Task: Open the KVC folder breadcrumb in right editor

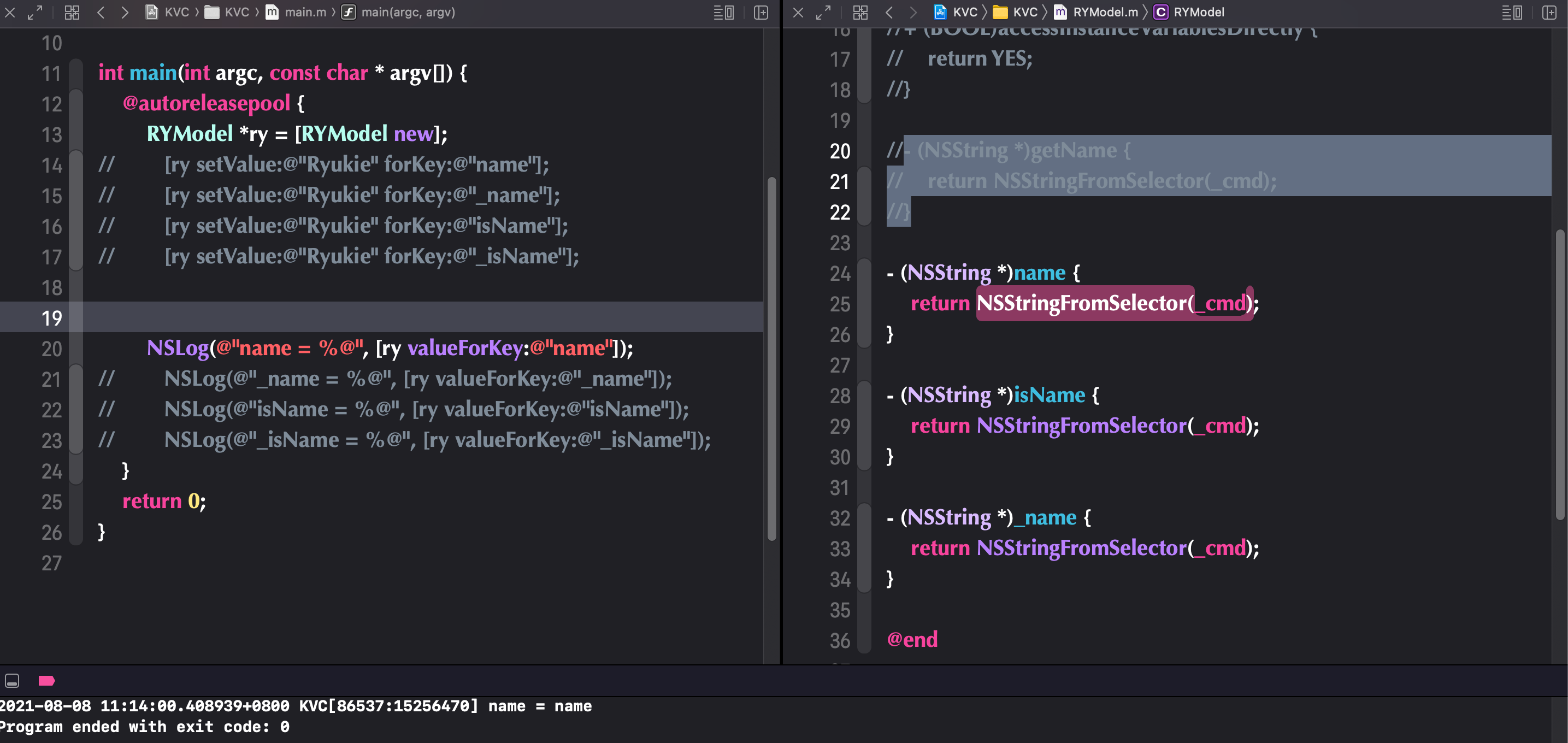Action: click(1015, 12)
